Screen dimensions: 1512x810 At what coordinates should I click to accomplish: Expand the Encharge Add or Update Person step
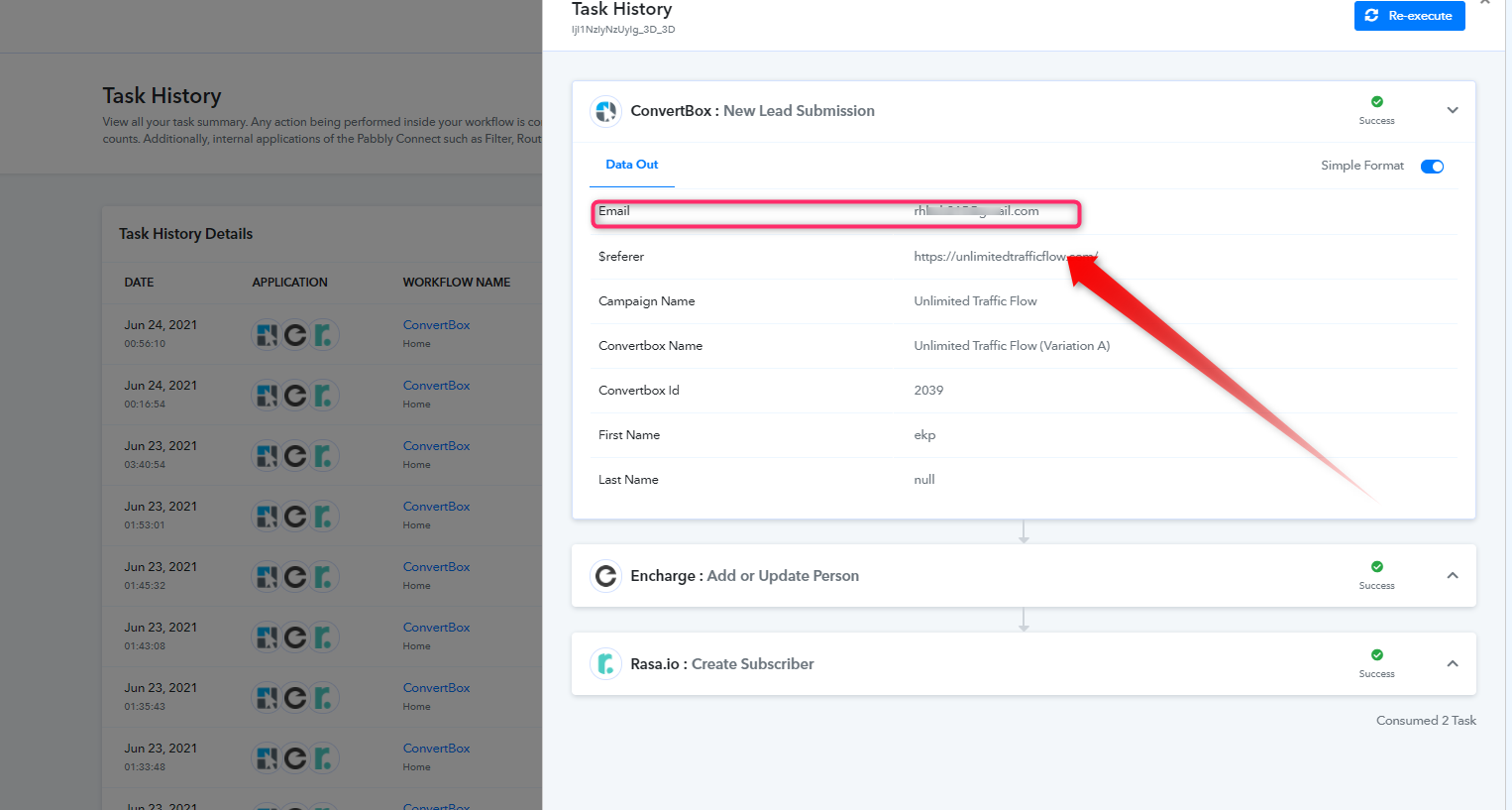click(x=1453, y=575)
